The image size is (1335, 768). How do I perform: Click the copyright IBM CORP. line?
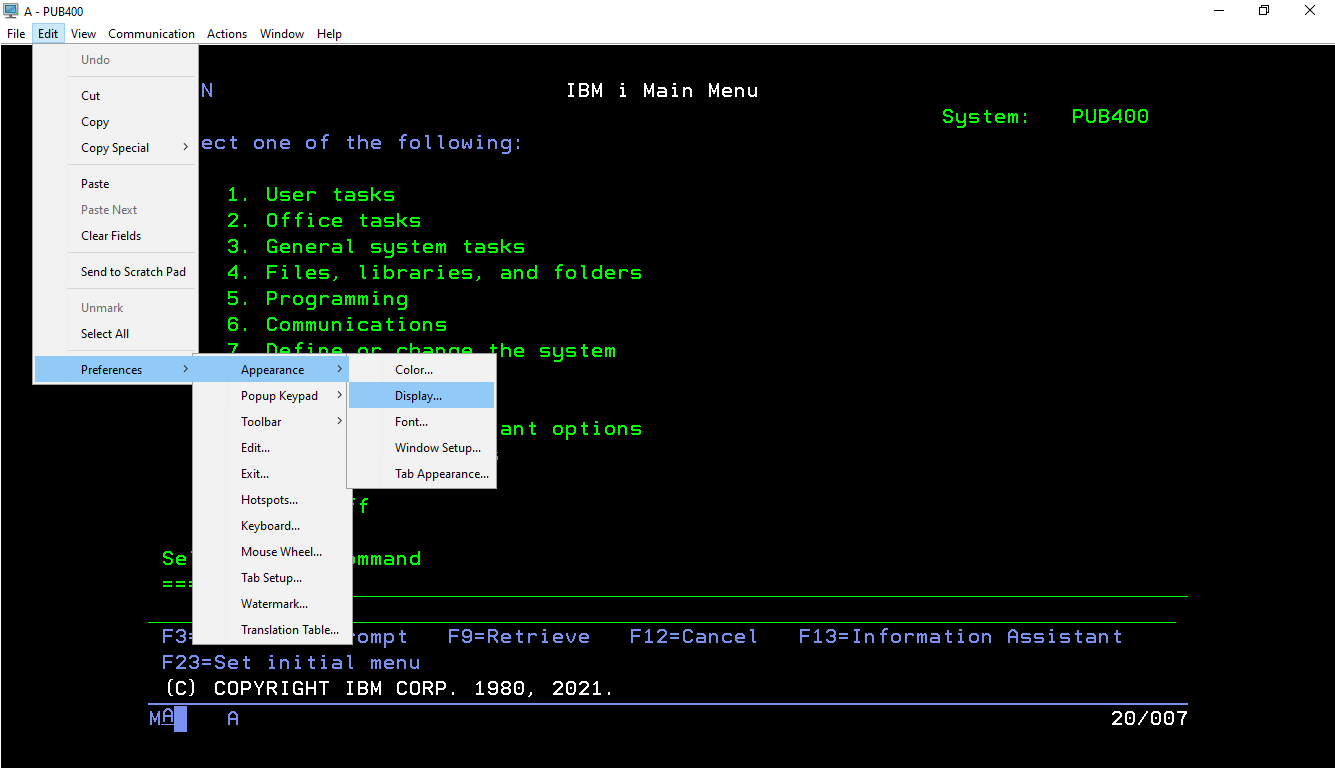point(389,689)
